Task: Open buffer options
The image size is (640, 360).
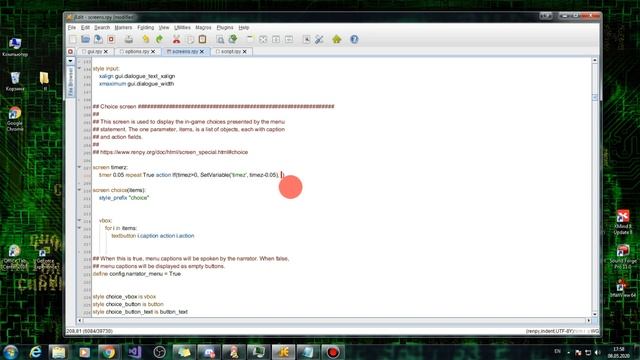Action: [x=307, y=39]
